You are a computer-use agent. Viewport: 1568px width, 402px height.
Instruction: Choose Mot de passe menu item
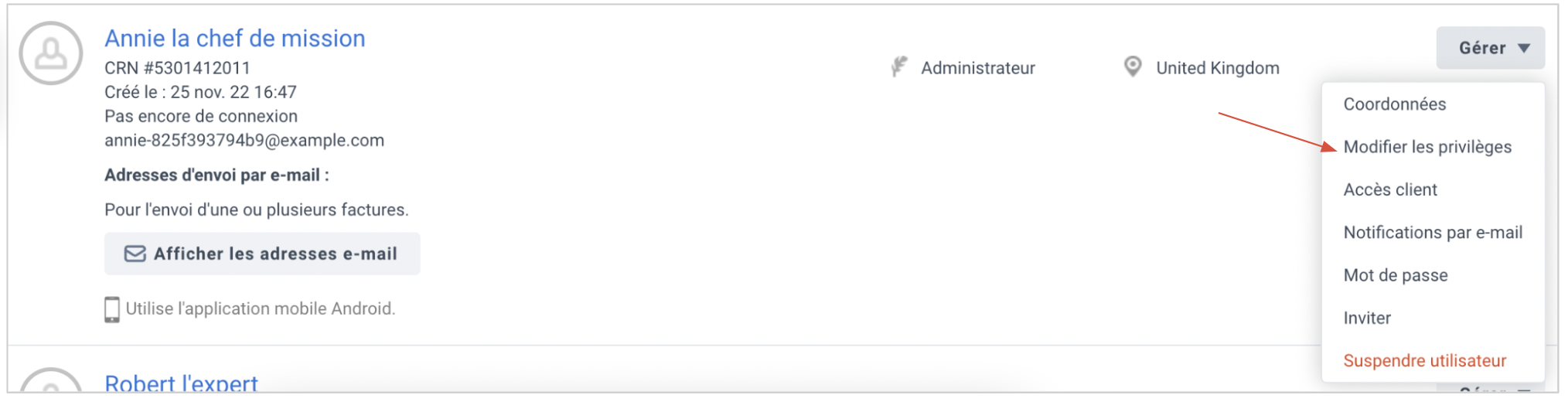1396,275
